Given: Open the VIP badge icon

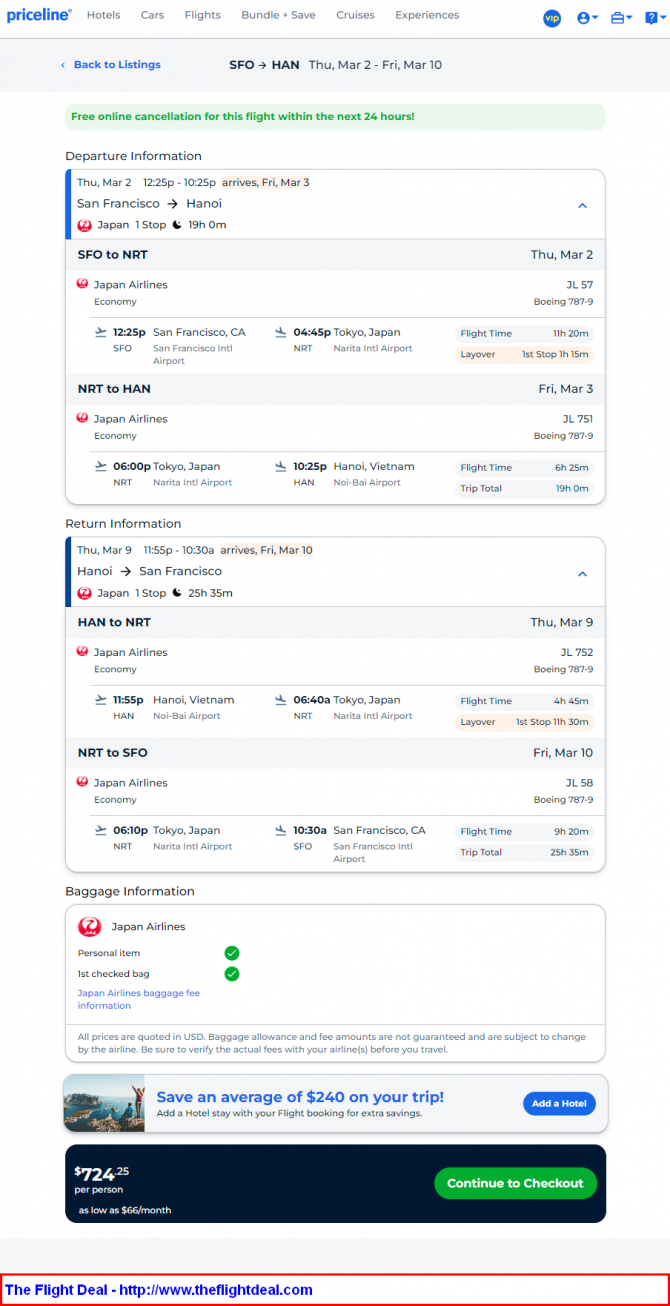Looking at the screenshot, I should (x=552, y=18).
